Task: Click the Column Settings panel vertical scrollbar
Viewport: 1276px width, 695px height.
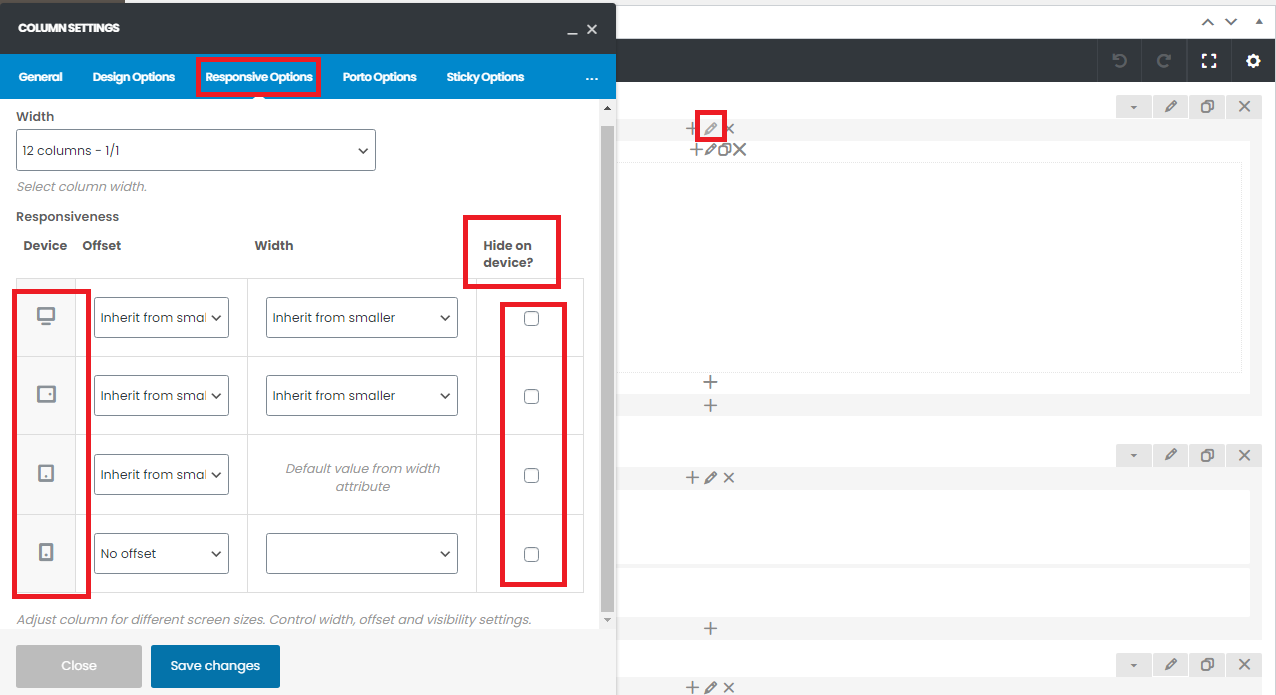Action: pyautogui.click(x=607, y=360)
